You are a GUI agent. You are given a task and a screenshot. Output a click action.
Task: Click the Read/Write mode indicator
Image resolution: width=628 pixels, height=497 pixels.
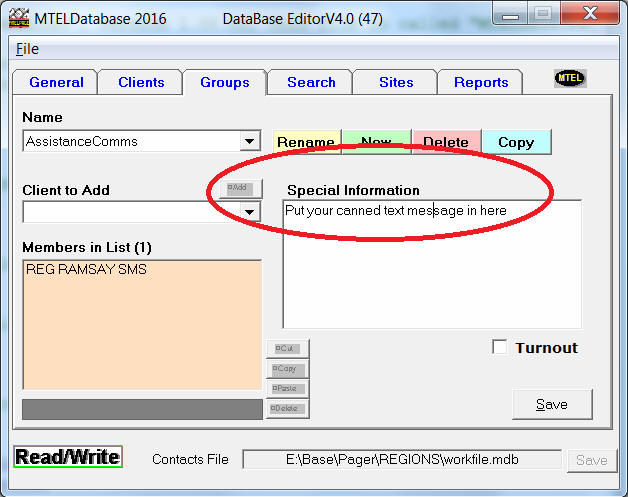[68, 457]
